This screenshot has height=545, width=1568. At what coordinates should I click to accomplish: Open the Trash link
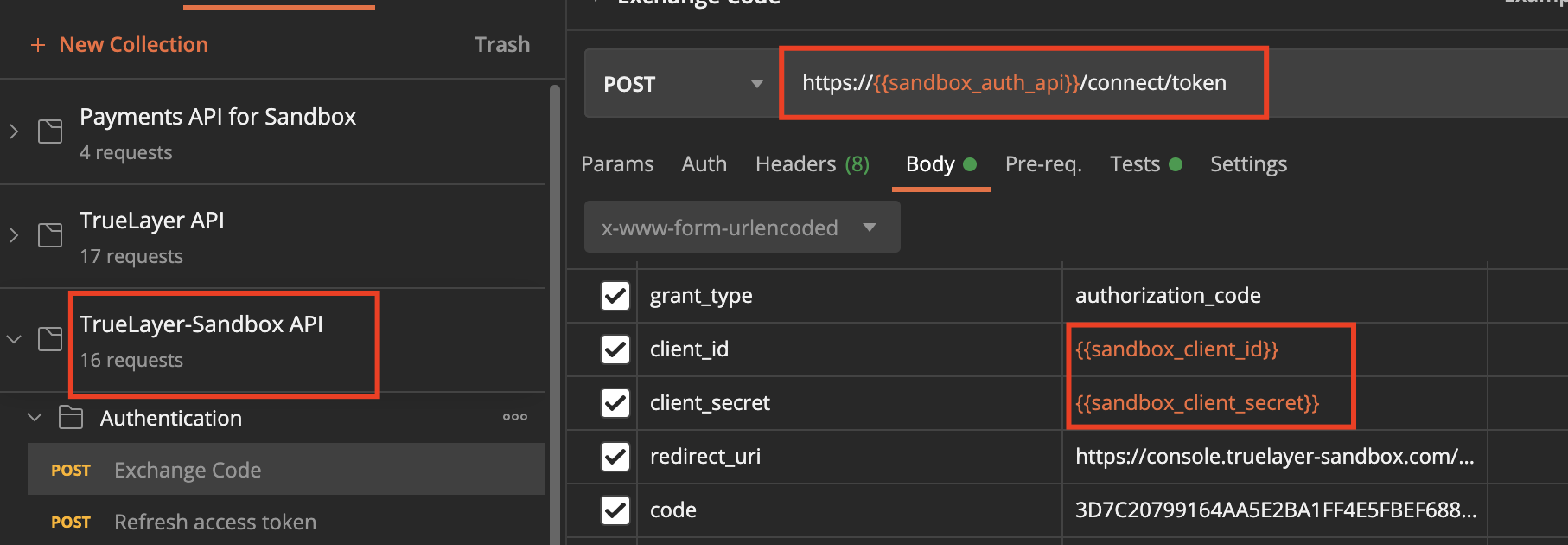pos(502,45)
